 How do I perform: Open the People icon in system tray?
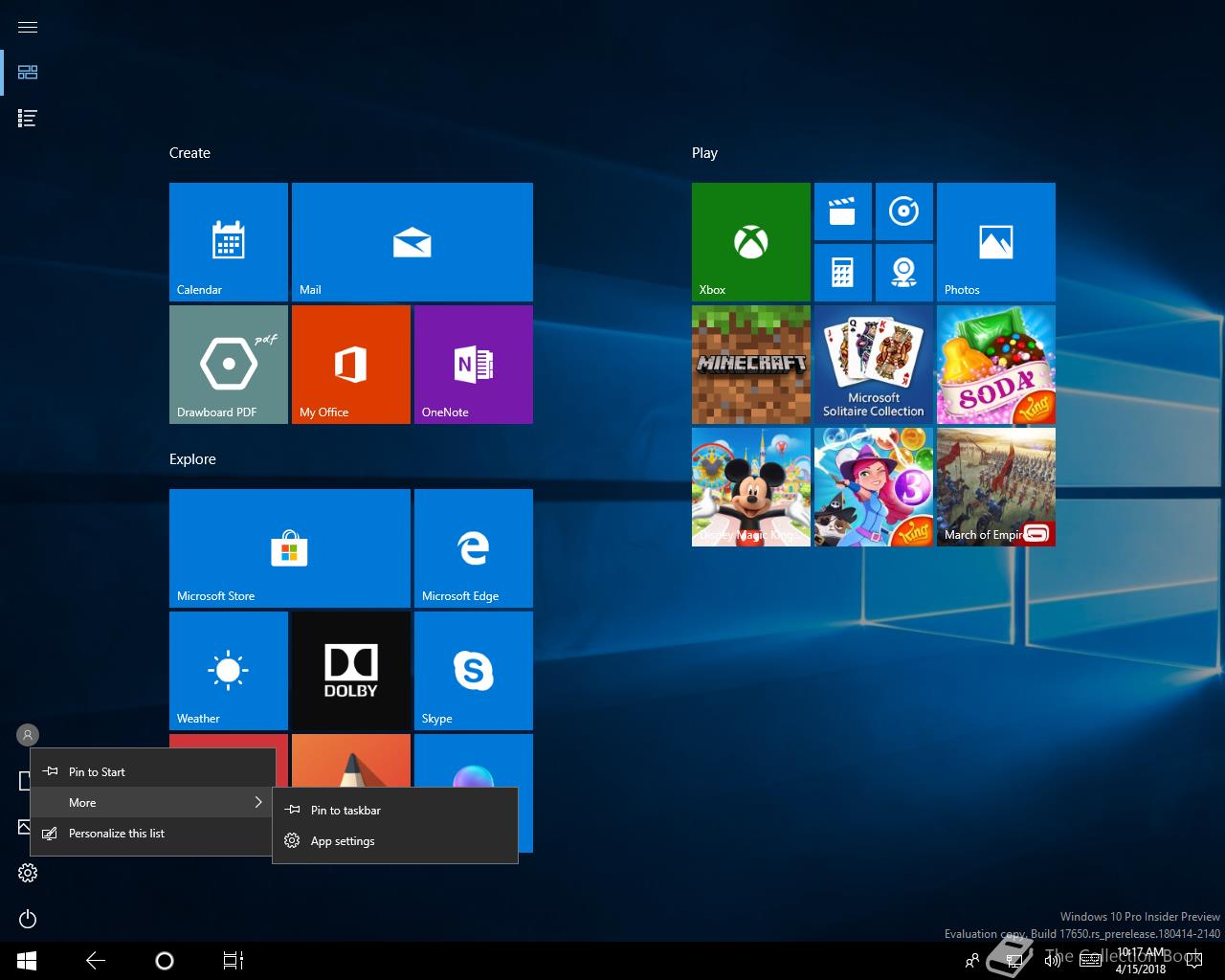coord(972,961)
